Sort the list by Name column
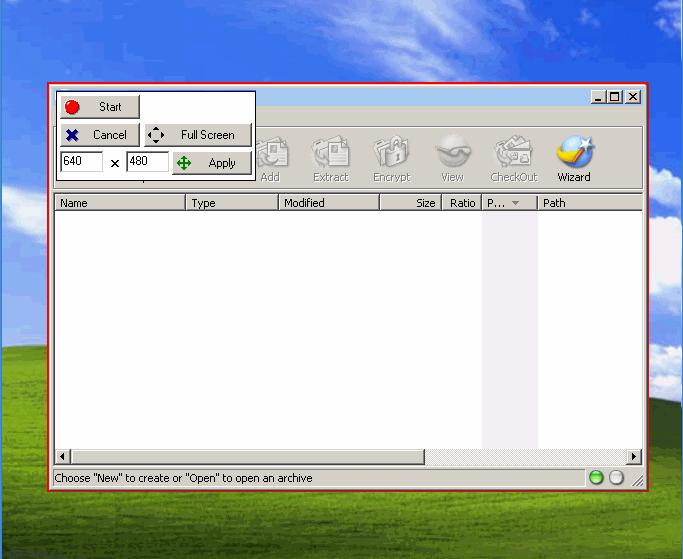The width and height of the screenshot is (683, 559). point(120,203)
